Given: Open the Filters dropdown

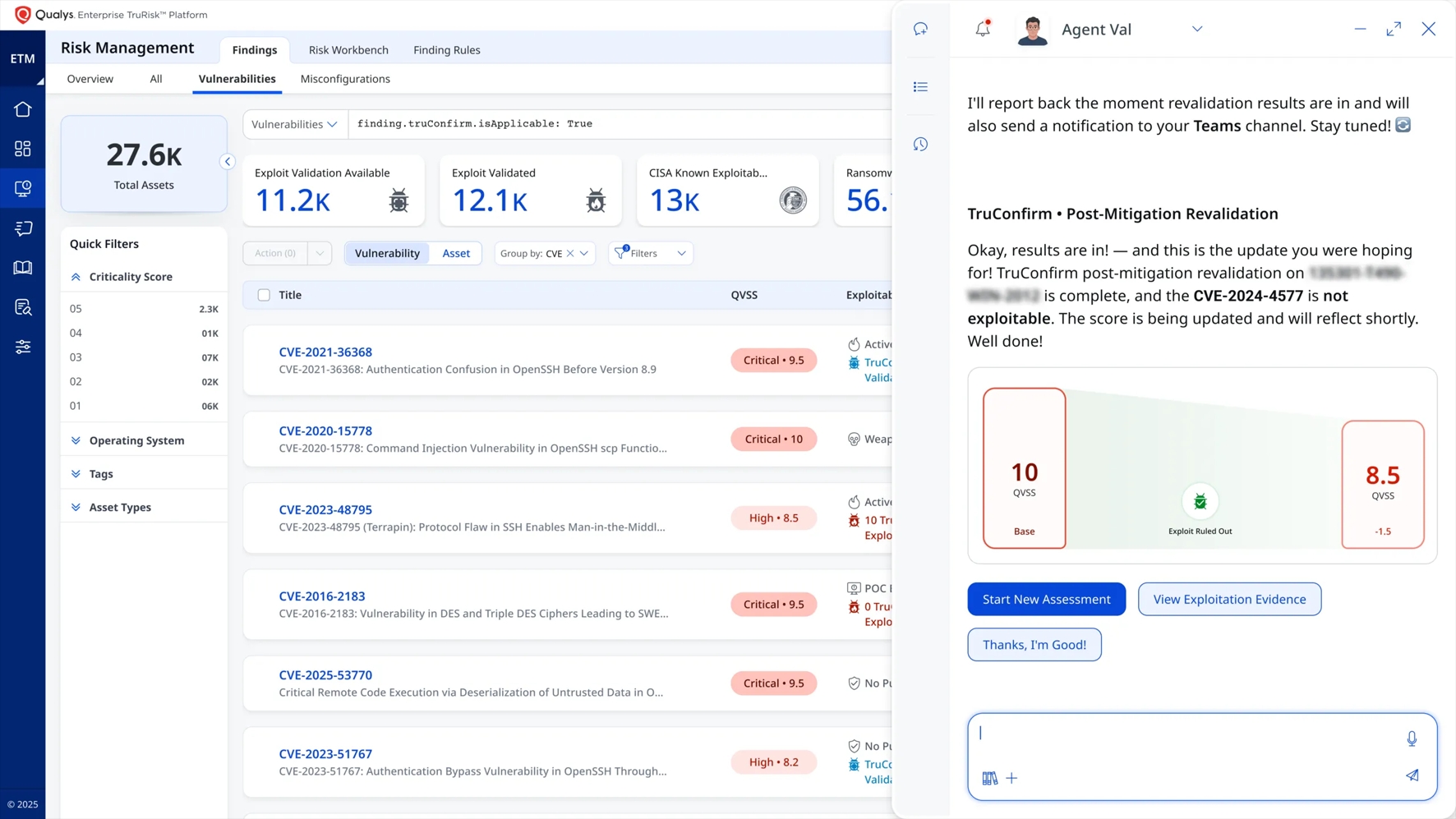Looking at the screenshot, I should [x=651, y=253].
